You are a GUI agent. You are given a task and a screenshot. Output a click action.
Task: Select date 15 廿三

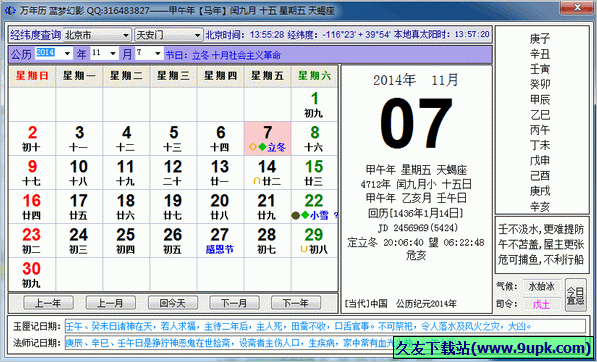314,172
